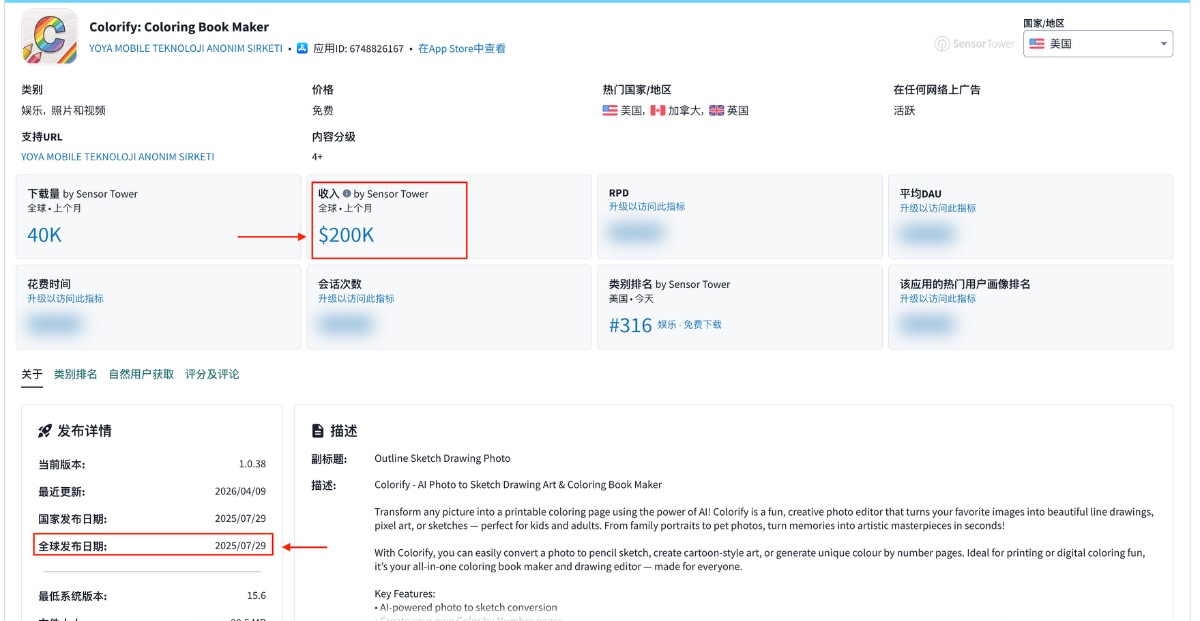This screenshot has width=1200, height=621.
Task: Click the Canada flag next to 加拿大
Action: coord(657,111)
